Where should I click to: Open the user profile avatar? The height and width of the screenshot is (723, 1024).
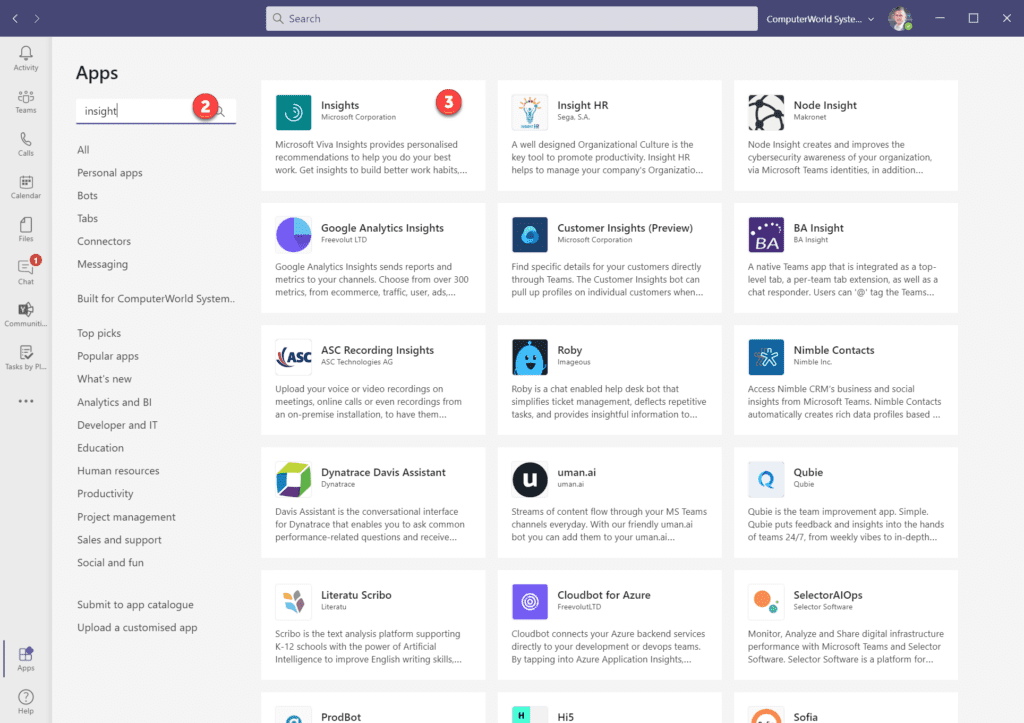pyautogui.click(x=899, y=18)
